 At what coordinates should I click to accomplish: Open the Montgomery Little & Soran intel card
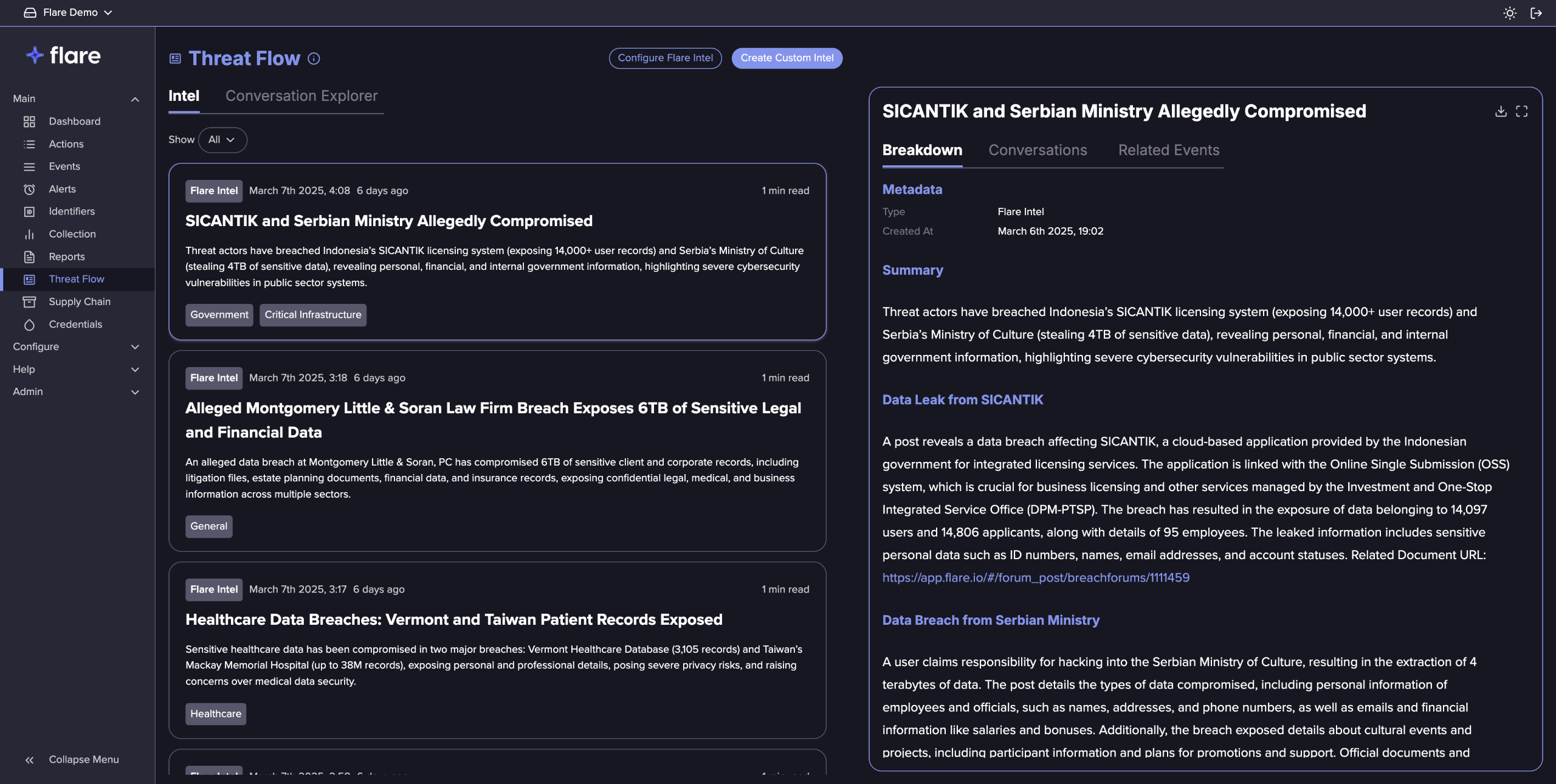coord(493,420)
